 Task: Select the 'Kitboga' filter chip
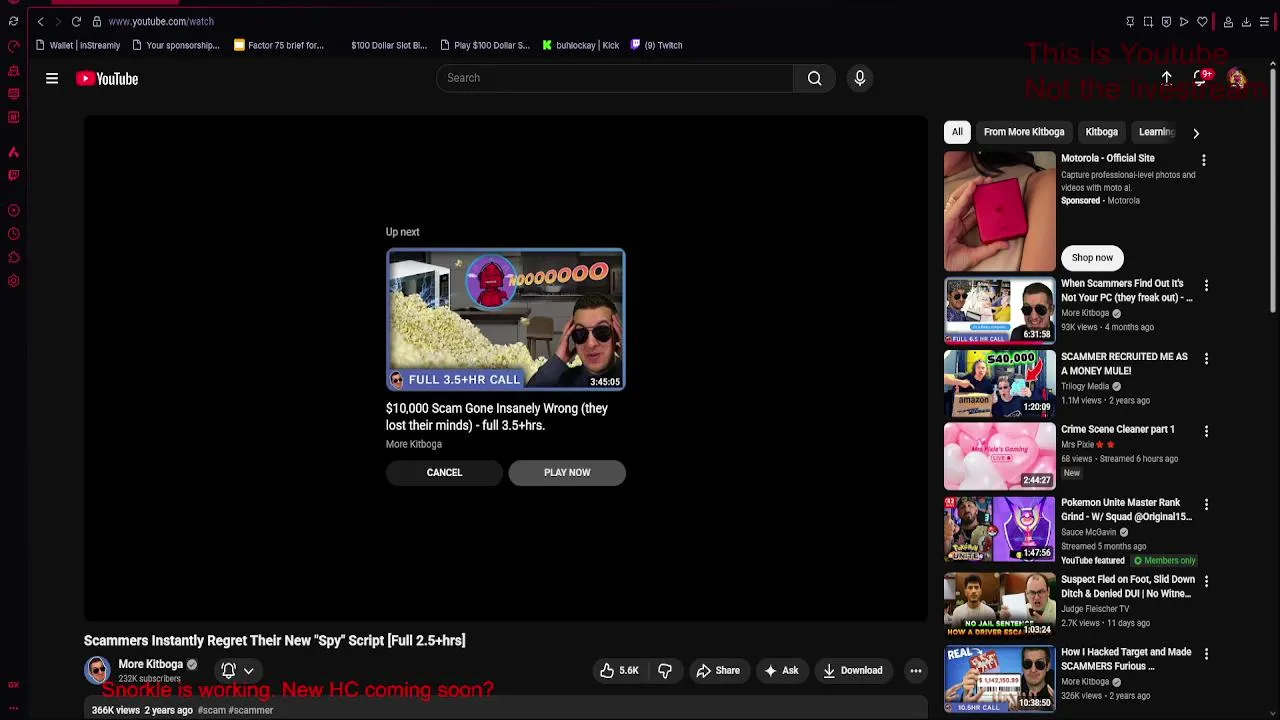(x=1101, y=132)
